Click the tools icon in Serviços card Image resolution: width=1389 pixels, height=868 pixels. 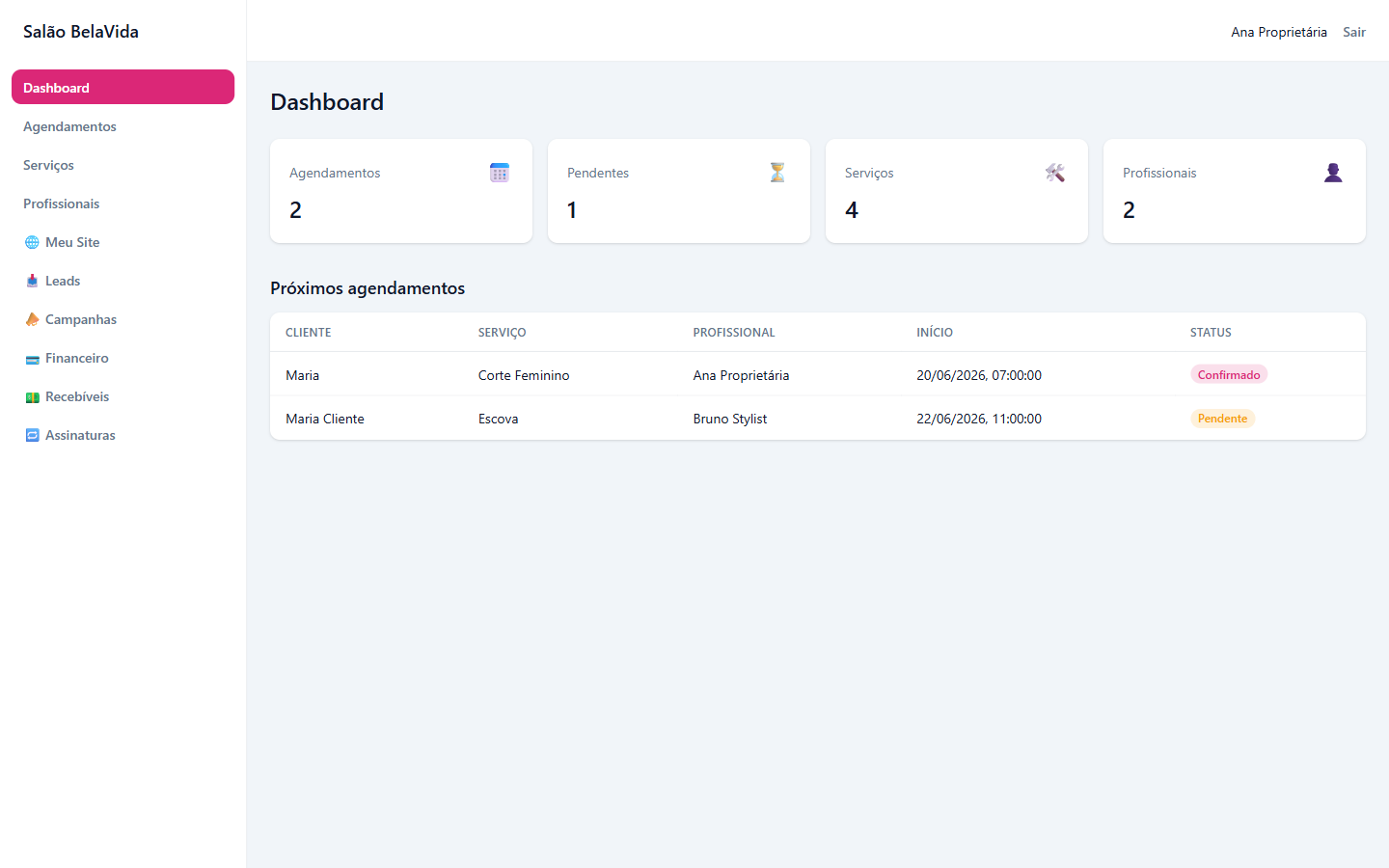1055,173
